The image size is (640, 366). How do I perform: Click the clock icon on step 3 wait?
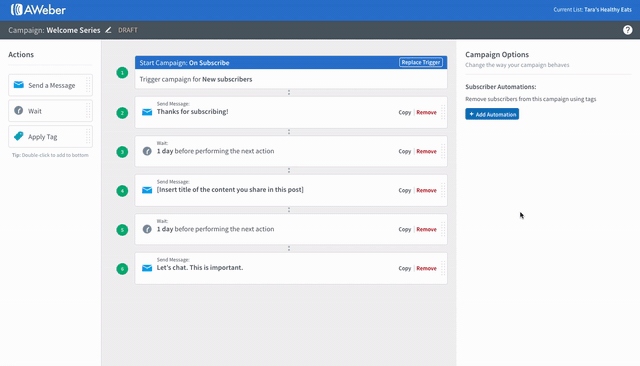pyautogui.click(x=147, y=151)
